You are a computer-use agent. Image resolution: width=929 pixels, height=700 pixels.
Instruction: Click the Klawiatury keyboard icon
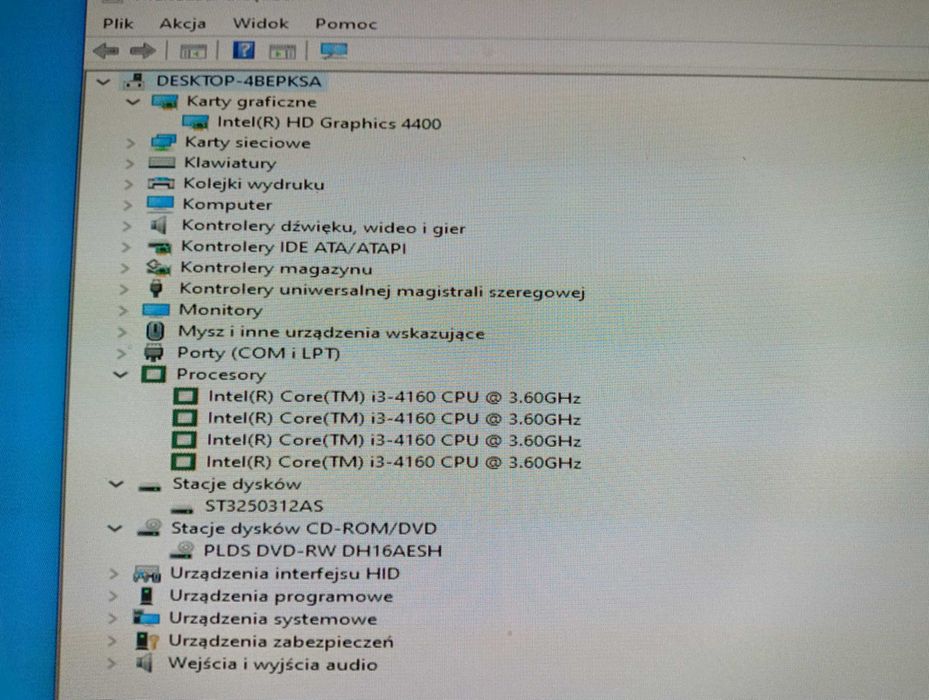point(162,162)
